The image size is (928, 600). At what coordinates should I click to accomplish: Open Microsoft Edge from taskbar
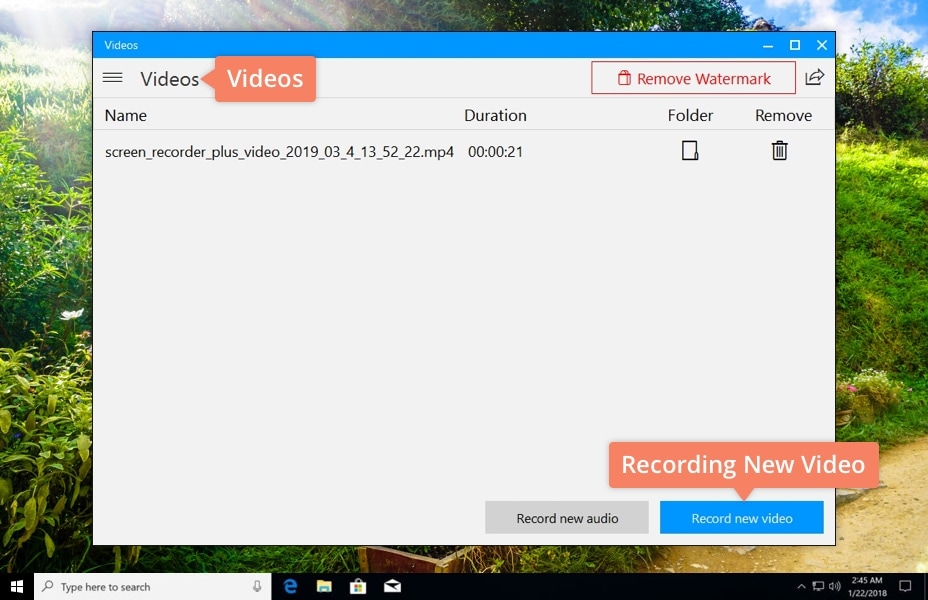[x=290, y=586]
